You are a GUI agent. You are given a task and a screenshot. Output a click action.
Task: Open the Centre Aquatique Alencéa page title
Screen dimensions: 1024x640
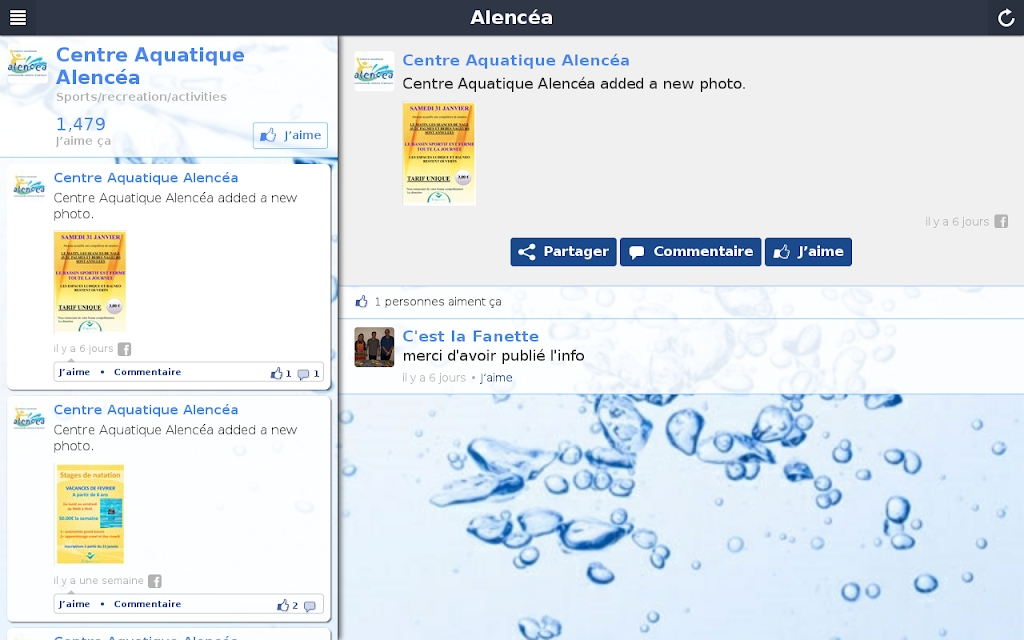[150, 66]
